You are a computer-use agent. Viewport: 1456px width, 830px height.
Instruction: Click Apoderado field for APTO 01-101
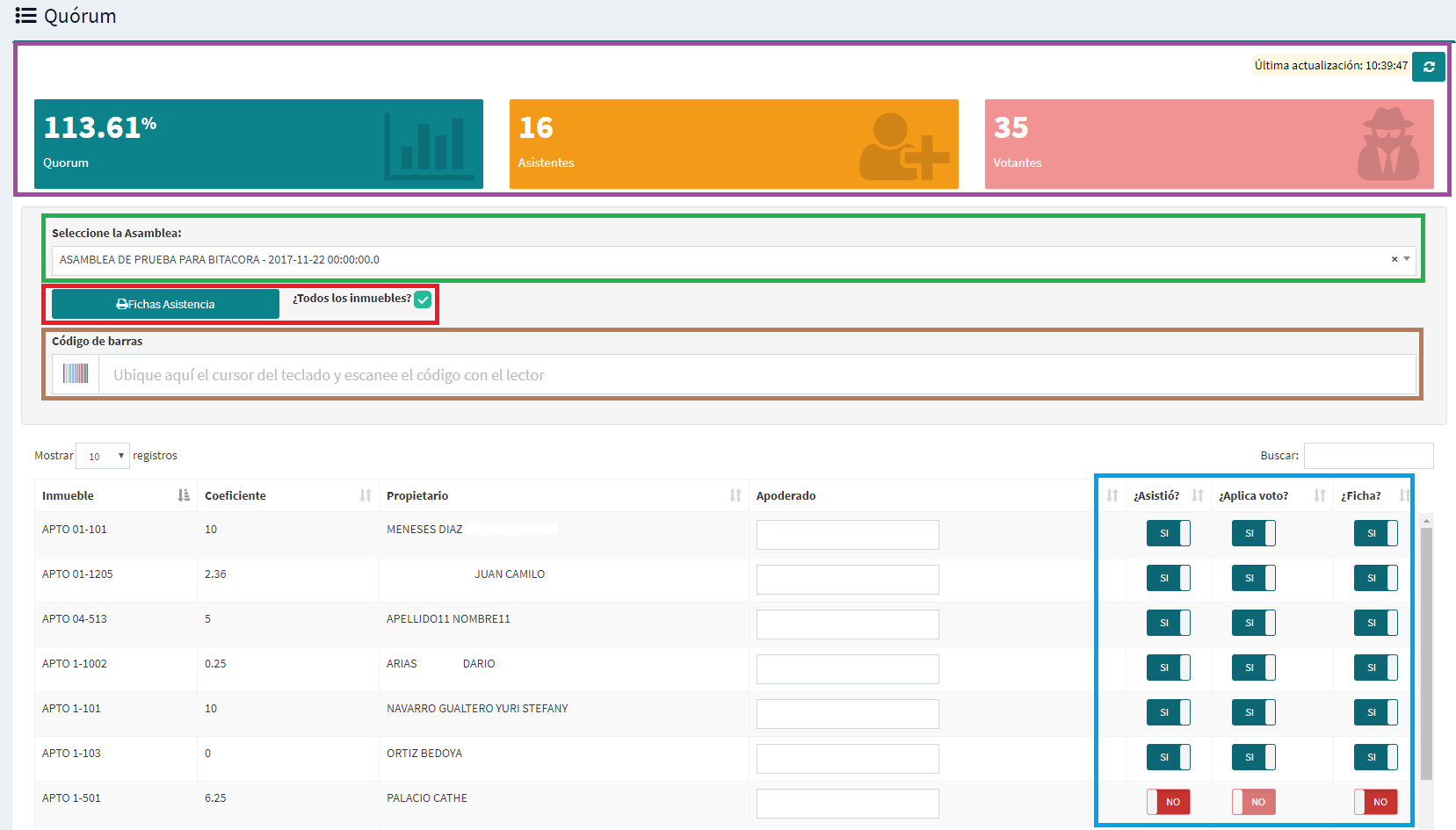coord(847,535)
